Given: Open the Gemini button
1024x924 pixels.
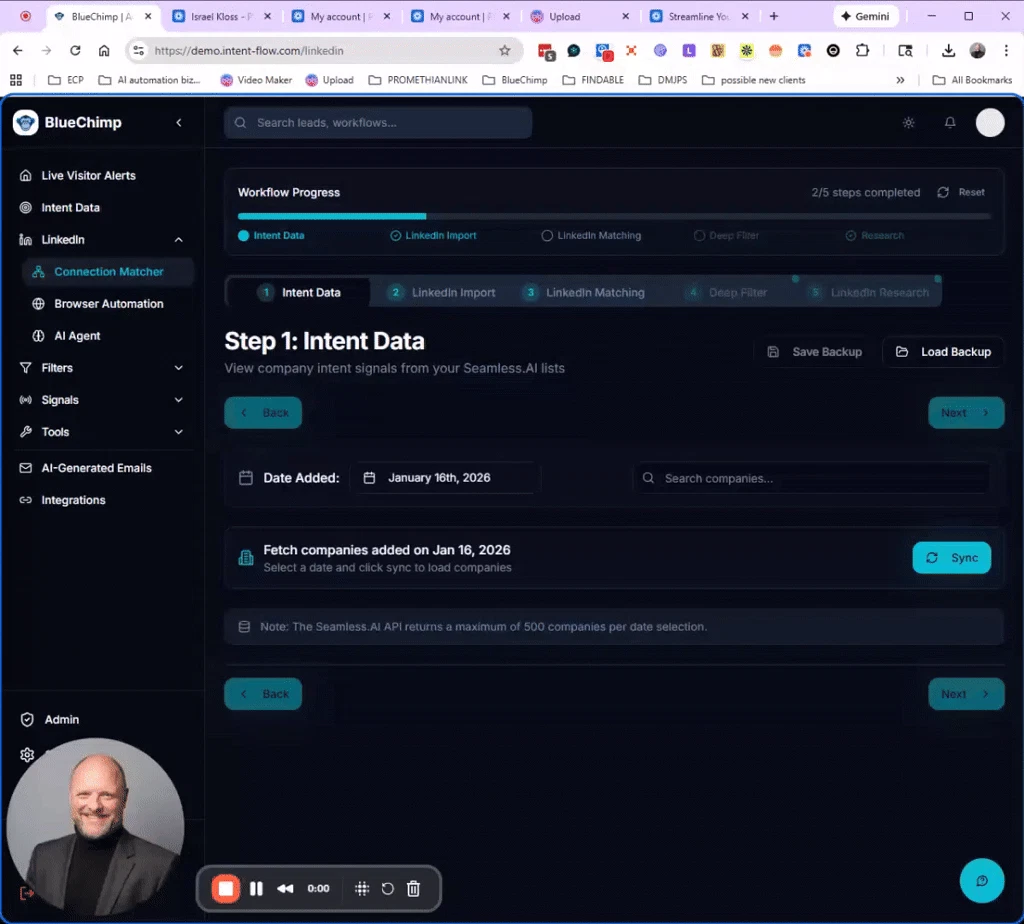Looking at the screenshot, I should [865, 16].
